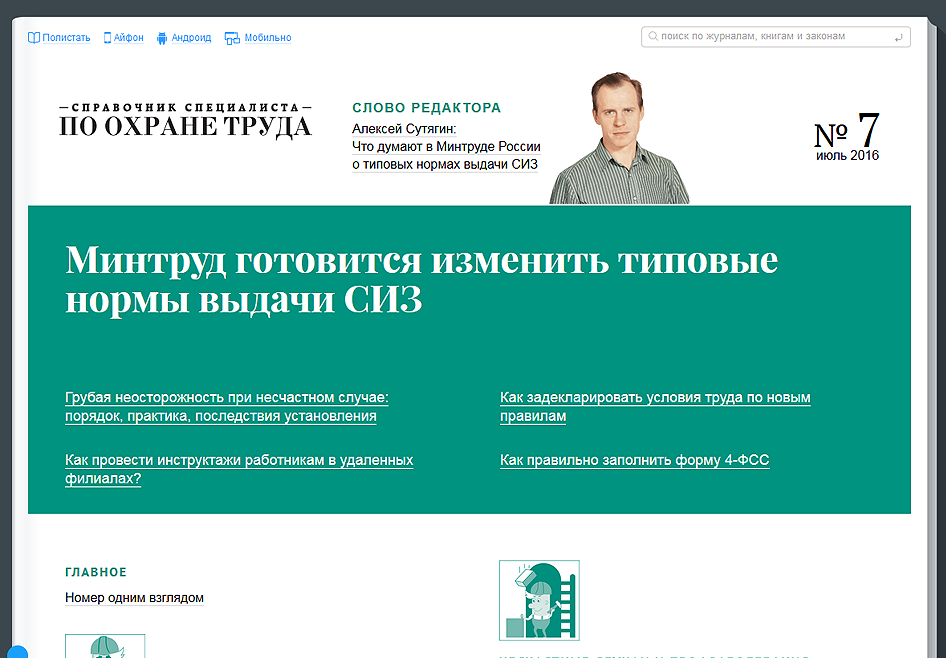Open article Как провести инструктажи работникам
This screenshot has width=946, height=658.
point(239,469)
